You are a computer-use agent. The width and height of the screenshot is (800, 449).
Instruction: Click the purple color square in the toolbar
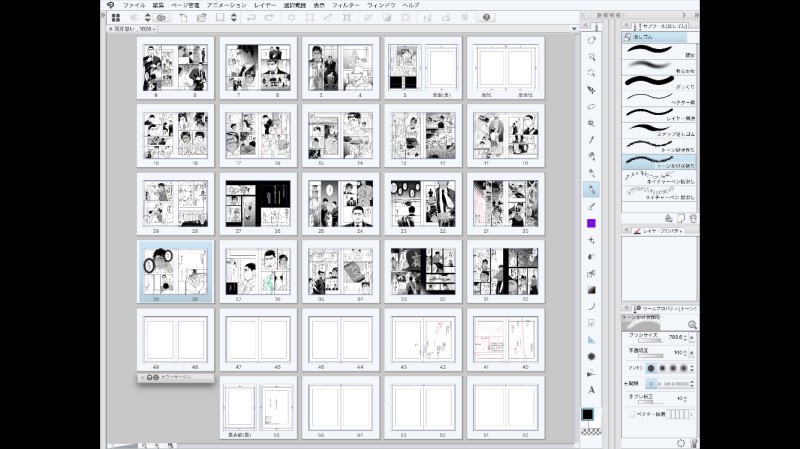point(591,223)
